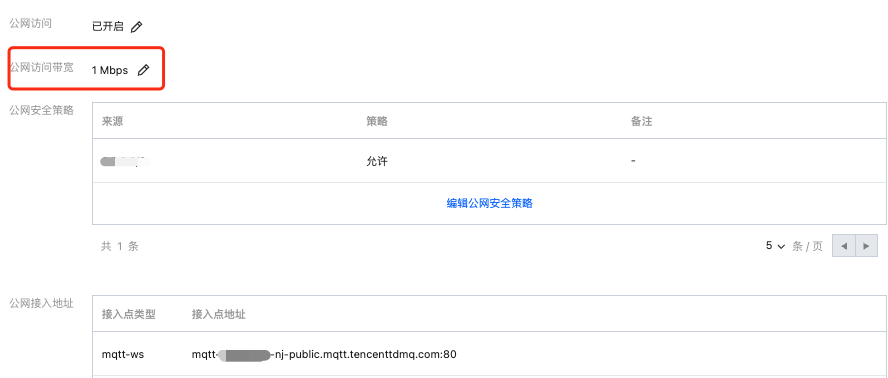Select the 允许 policy cell
888x378 pixels.
[x=377, y=162]
